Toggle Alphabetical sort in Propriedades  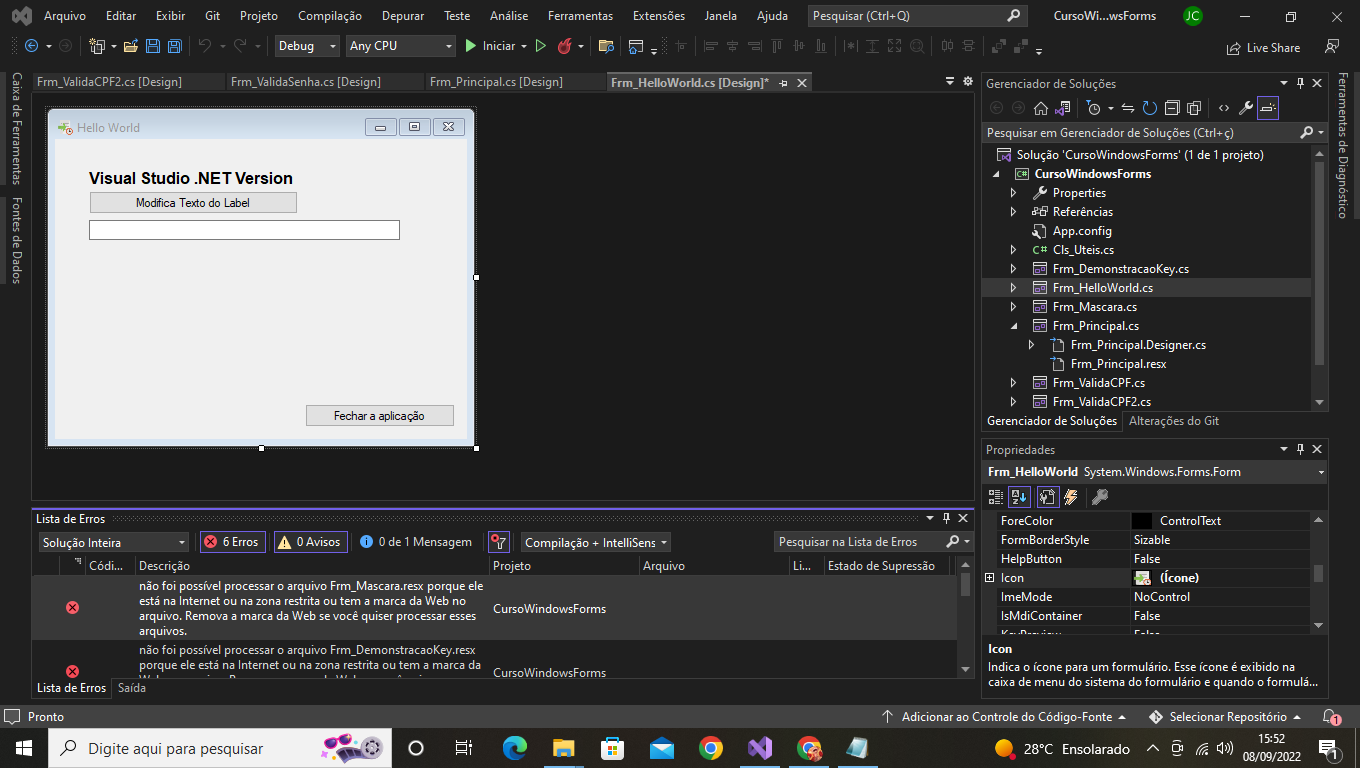click(x=1019, y=497)
